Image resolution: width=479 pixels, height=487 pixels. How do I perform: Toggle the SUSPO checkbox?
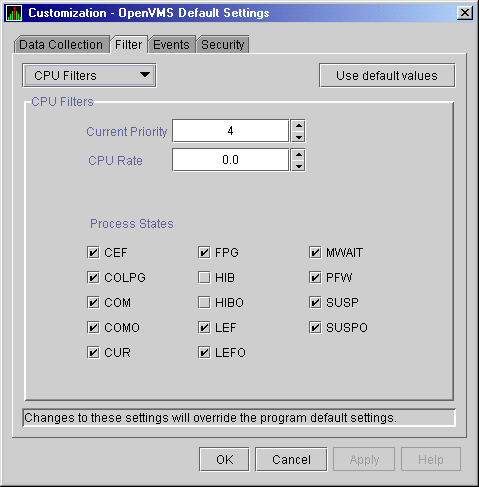click(x=315, y=327)
